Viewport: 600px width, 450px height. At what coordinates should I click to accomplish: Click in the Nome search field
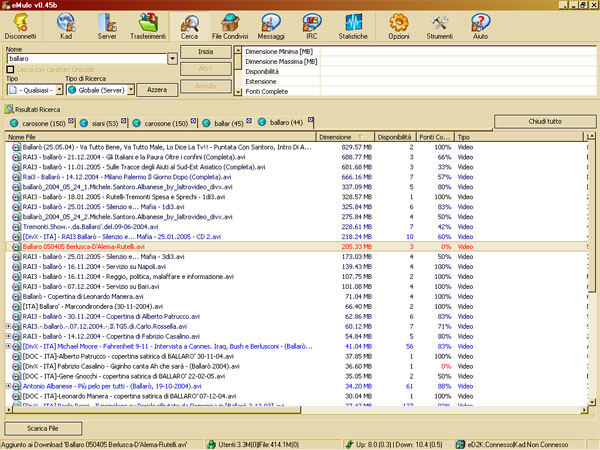point(87,59)
